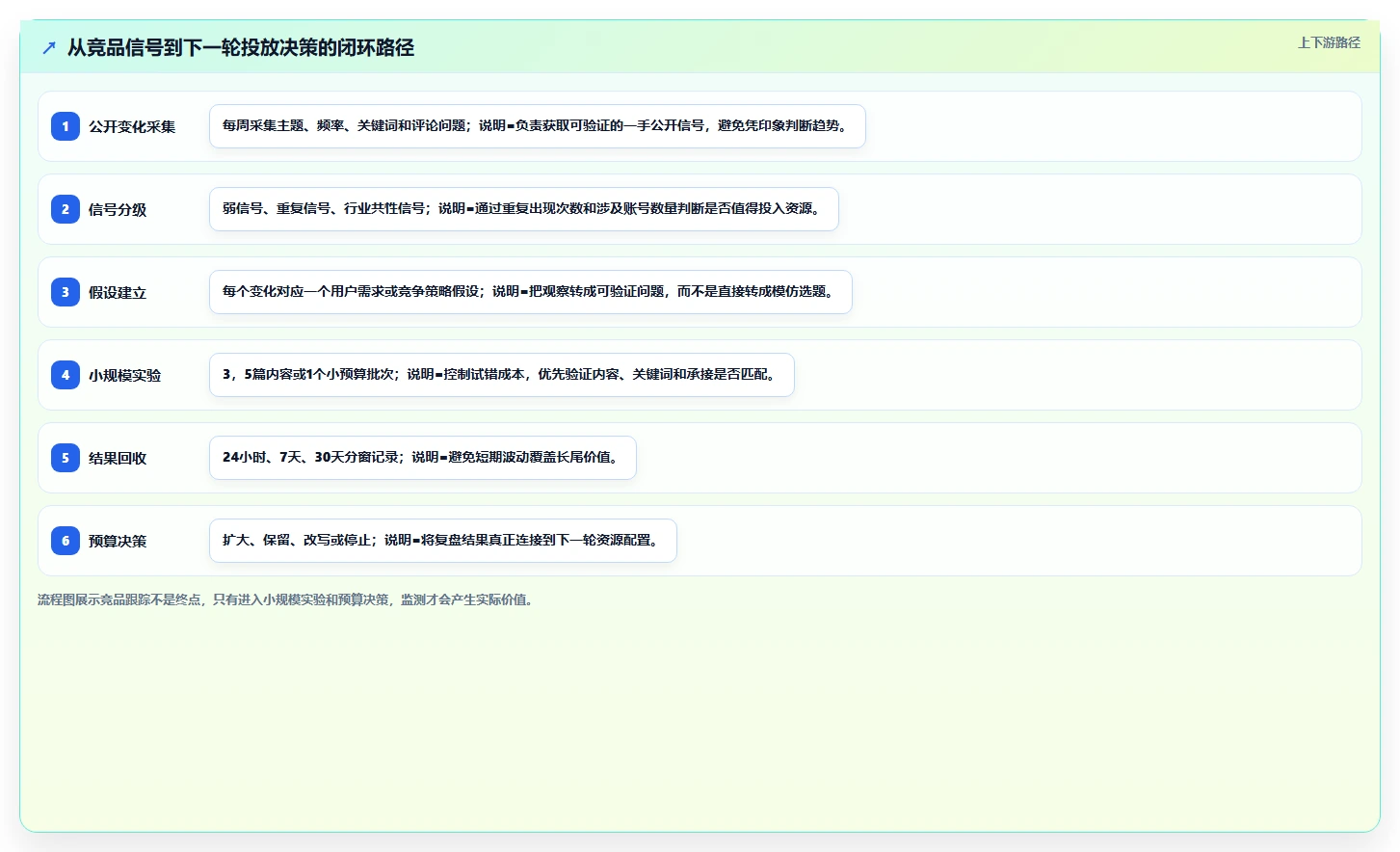Click the step 1 number badge

point(66,126)
